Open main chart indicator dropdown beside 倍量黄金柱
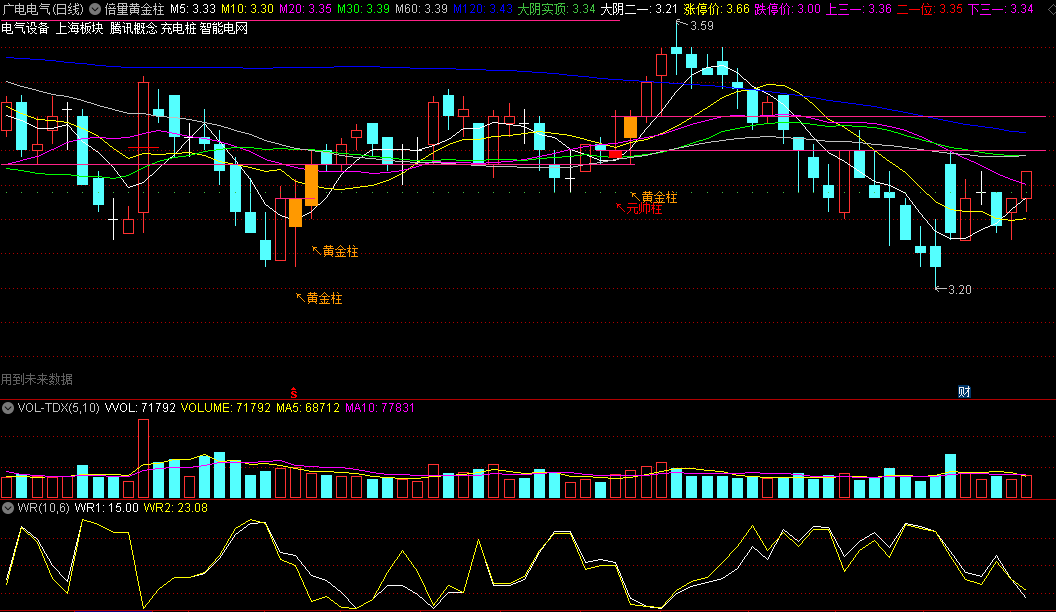 (x=95, y=9)
